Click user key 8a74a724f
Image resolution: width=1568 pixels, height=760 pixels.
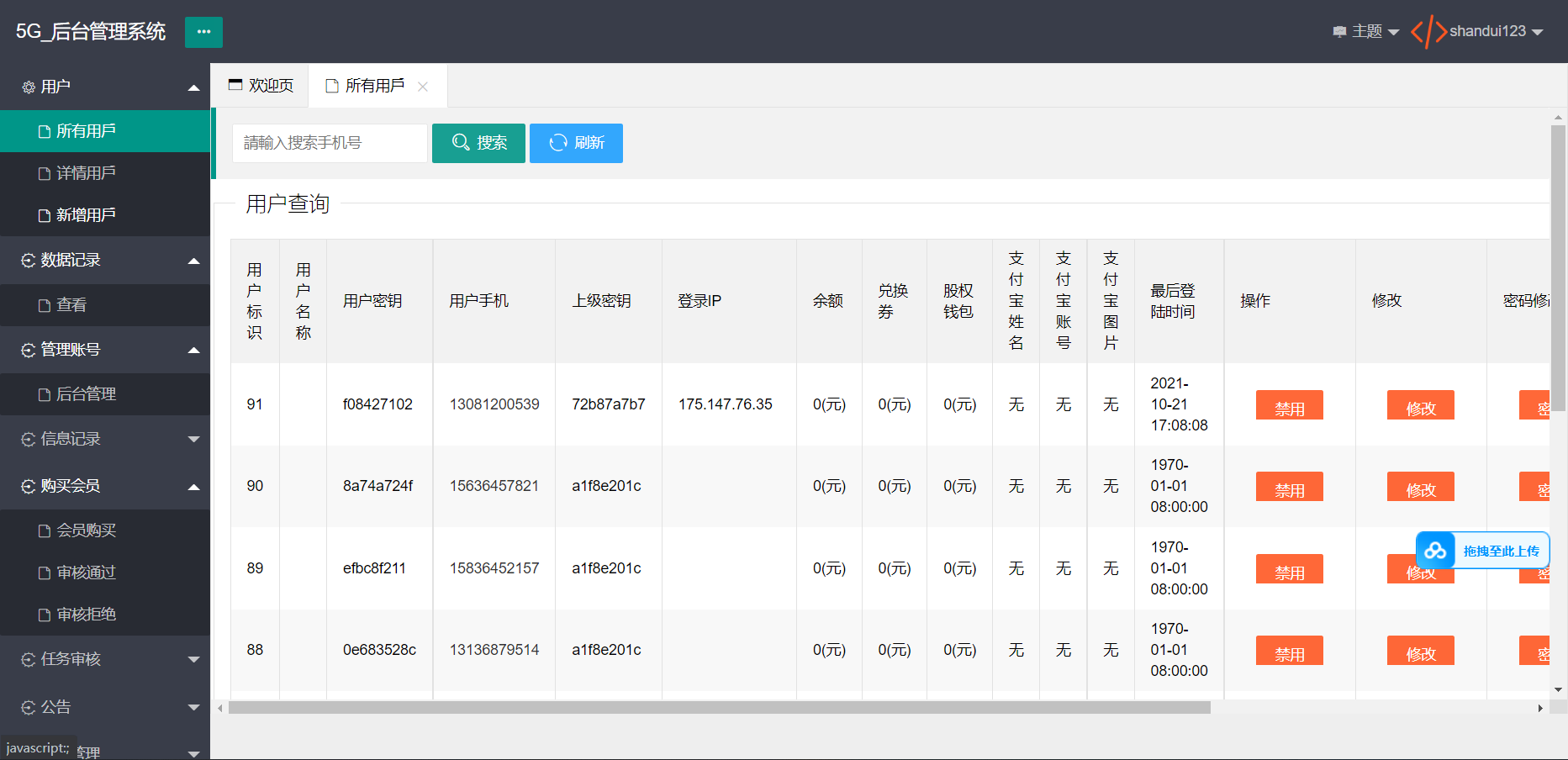click(377, 486)
